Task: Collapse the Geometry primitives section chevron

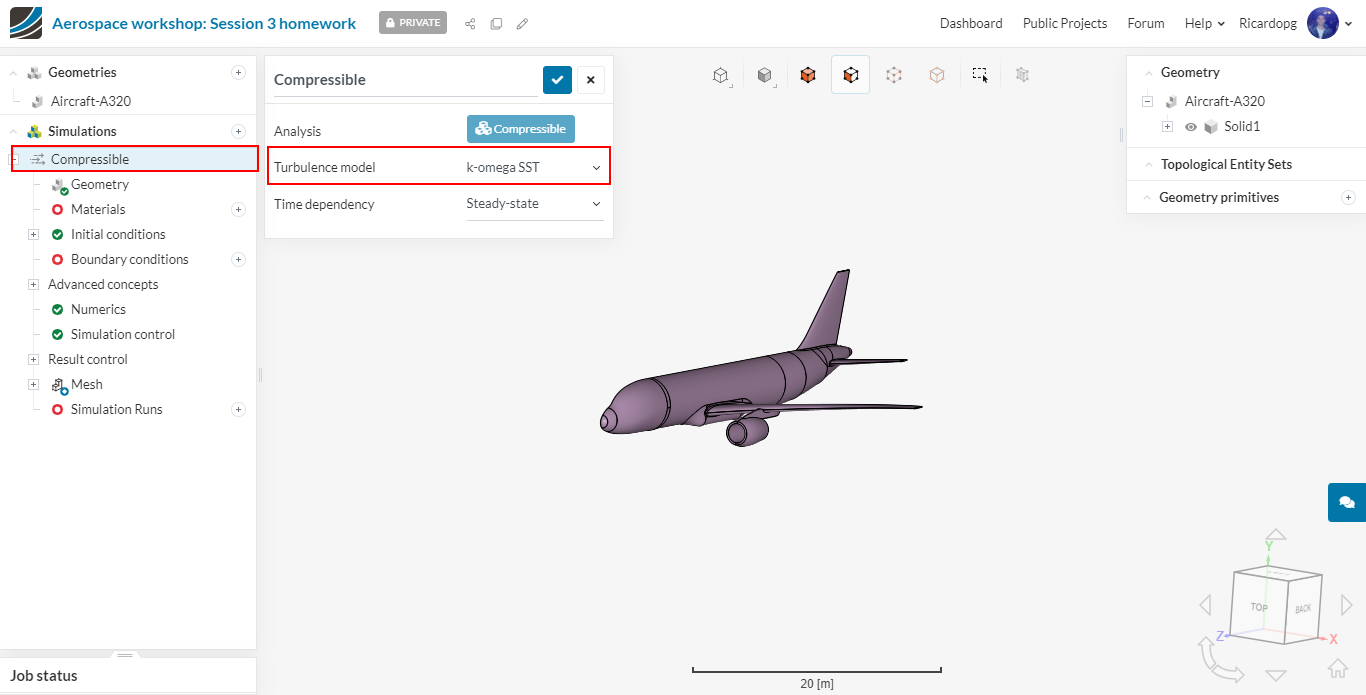Action: [x=1146, y=198]
